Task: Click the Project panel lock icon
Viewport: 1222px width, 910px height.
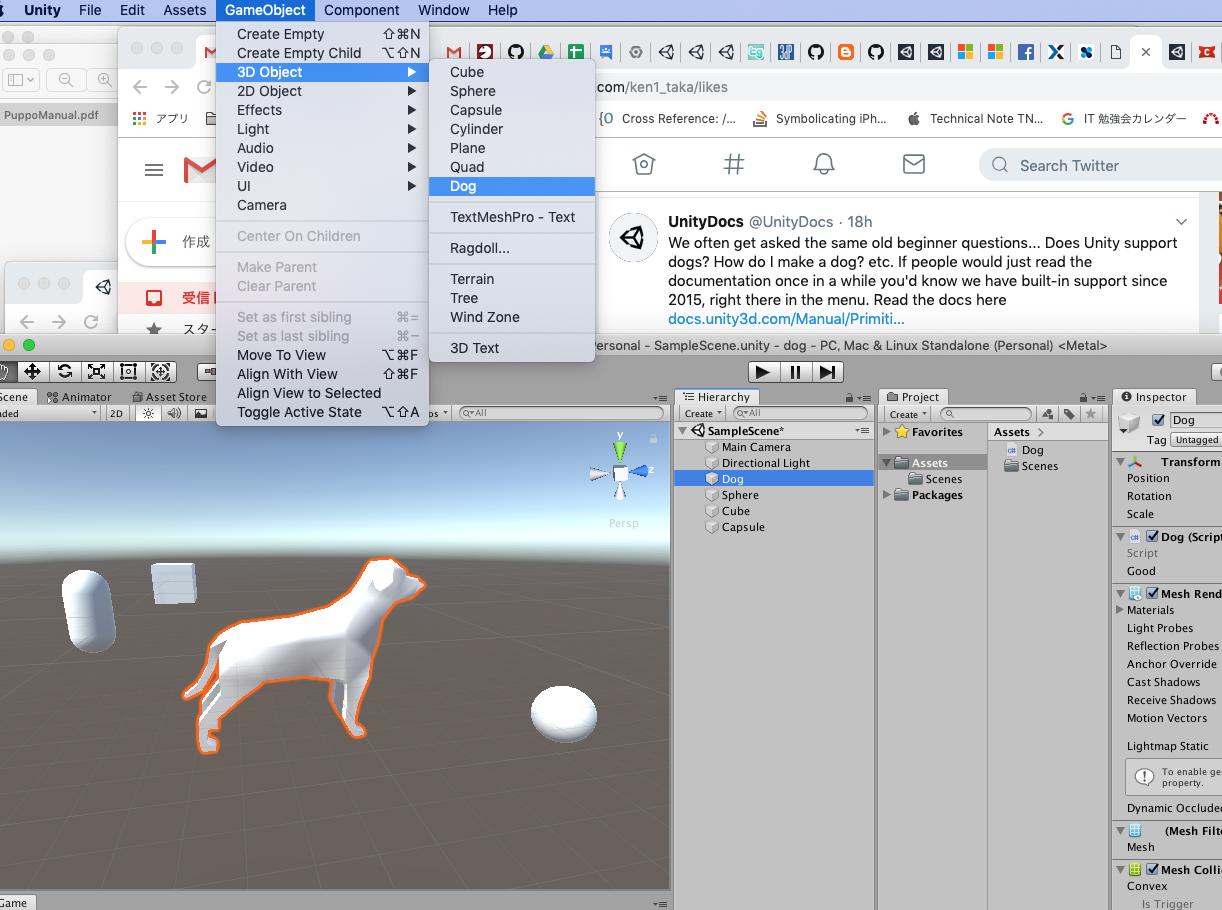Action: (x=1083, y=397)
